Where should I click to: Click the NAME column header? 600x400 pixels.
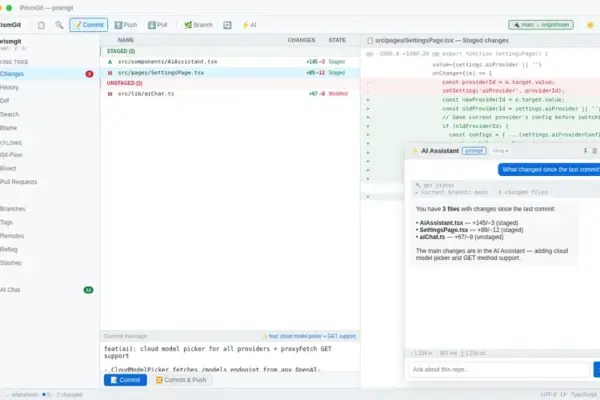coord(126,40)
